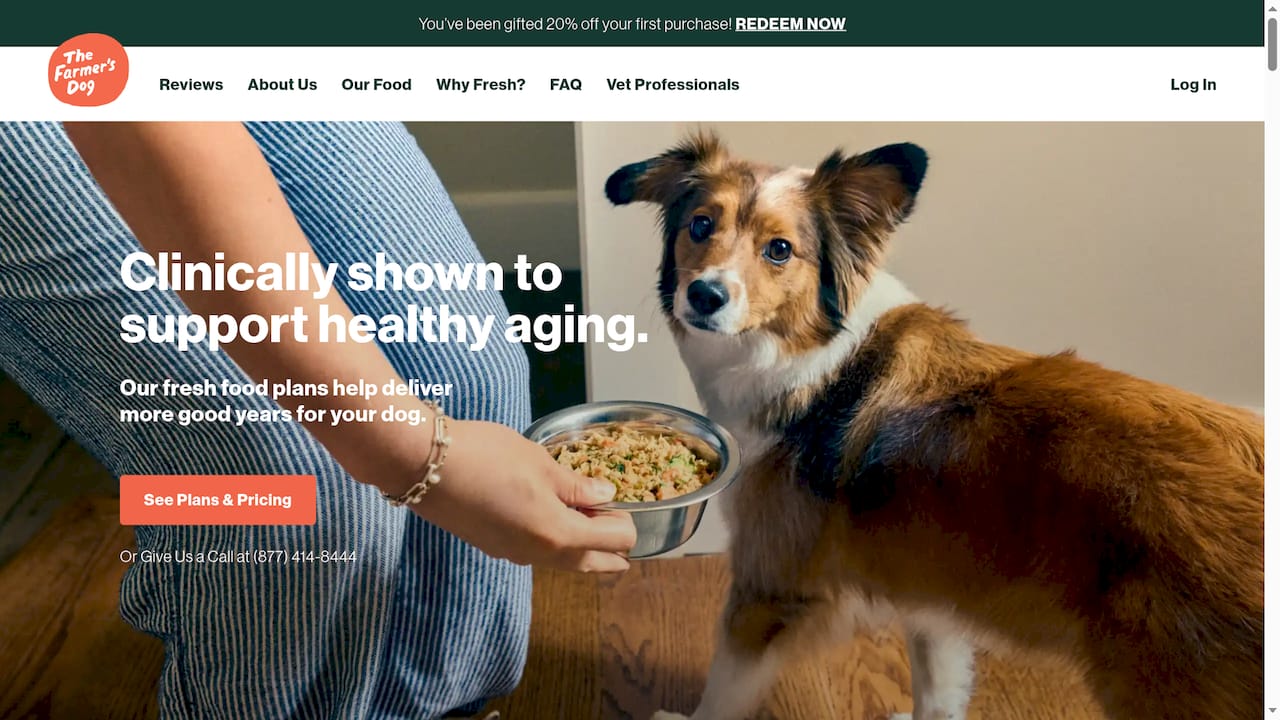Screen dimensions: 1280x720
Task: Go to About Us
Action: click(x=282, y=85)
